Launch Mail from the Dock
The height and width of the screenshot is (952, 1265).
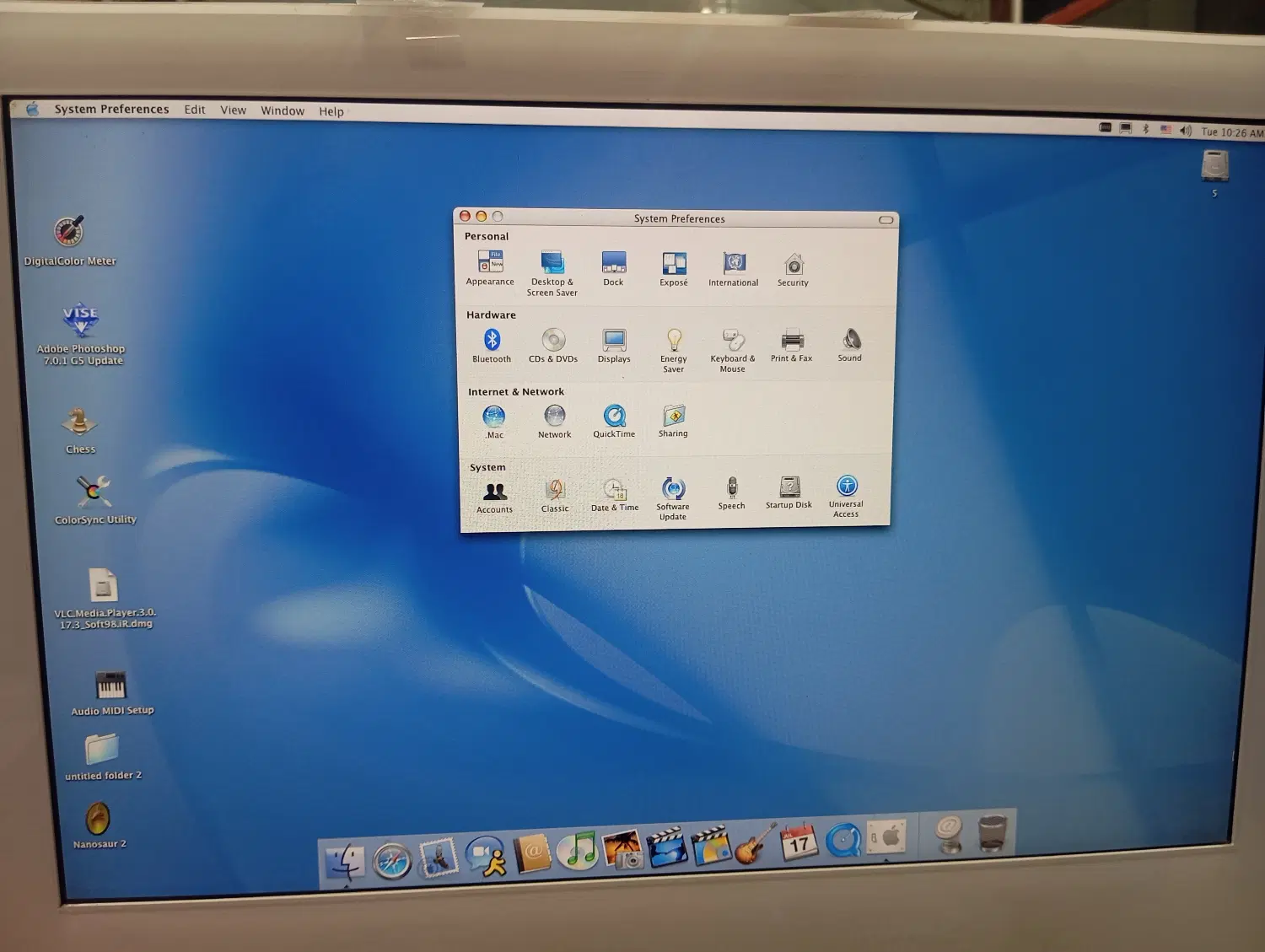(x=439, y=858)
